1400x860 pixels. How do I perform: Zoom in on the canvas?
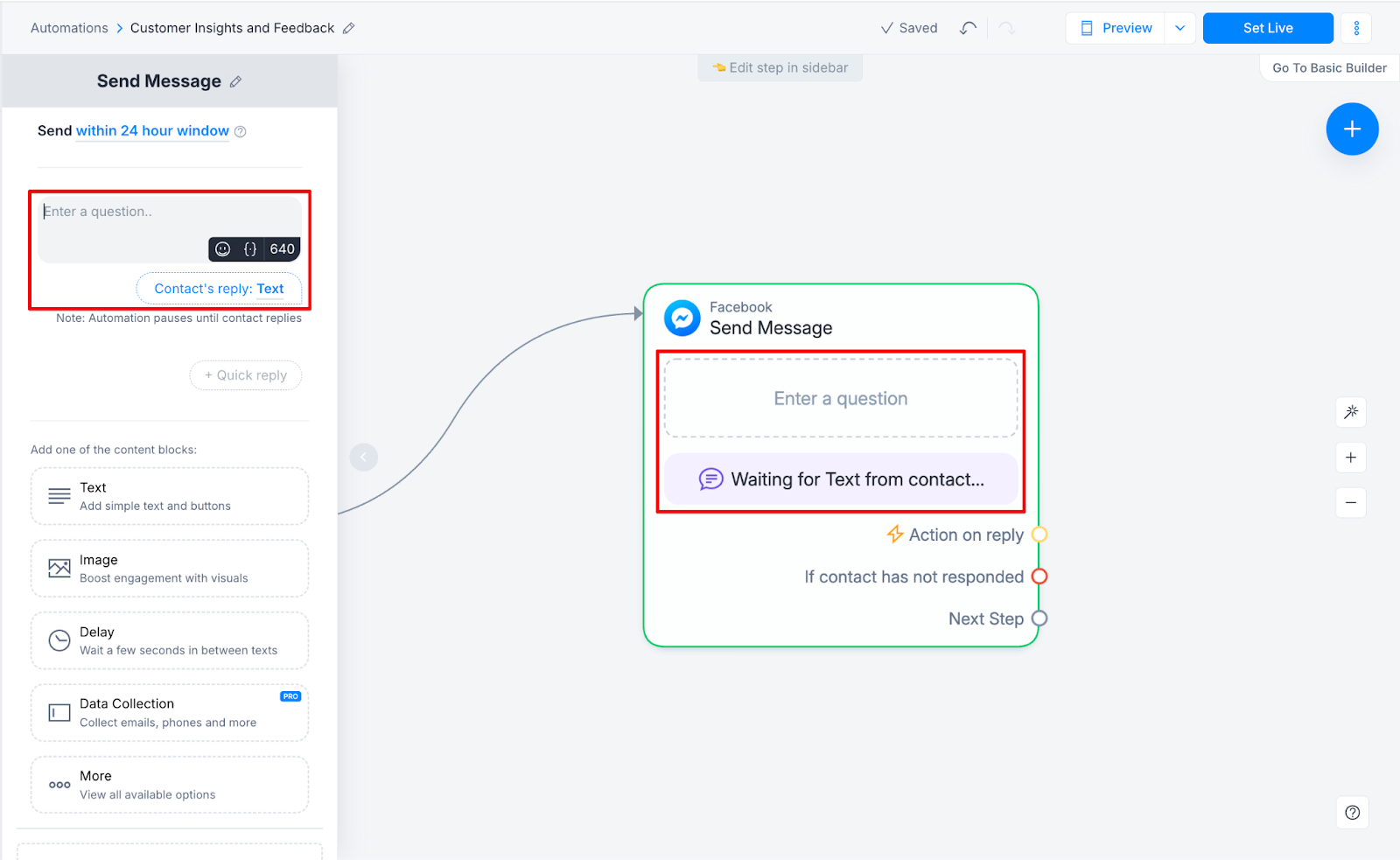[x=1351, y=458]
